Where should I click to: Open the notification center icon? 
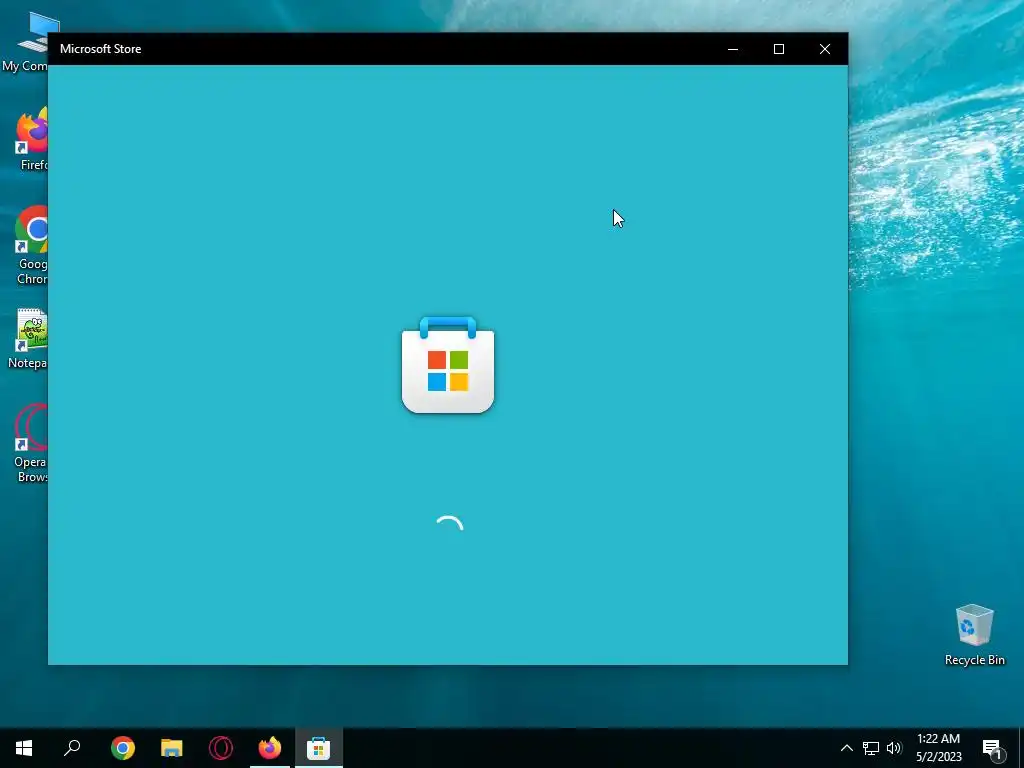tap(992, 749)
